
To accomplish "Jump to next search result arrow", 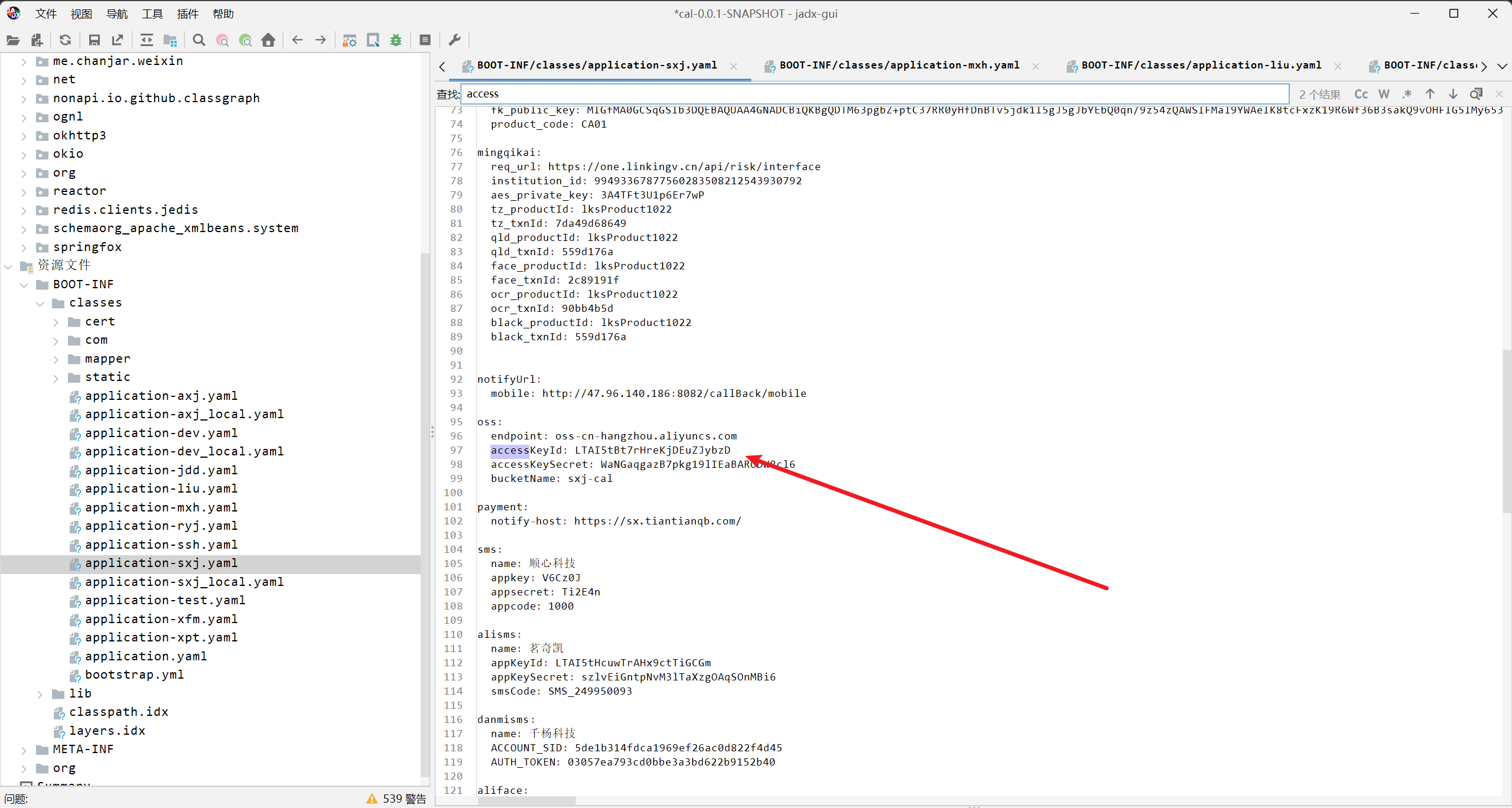I will [1453, 94].
